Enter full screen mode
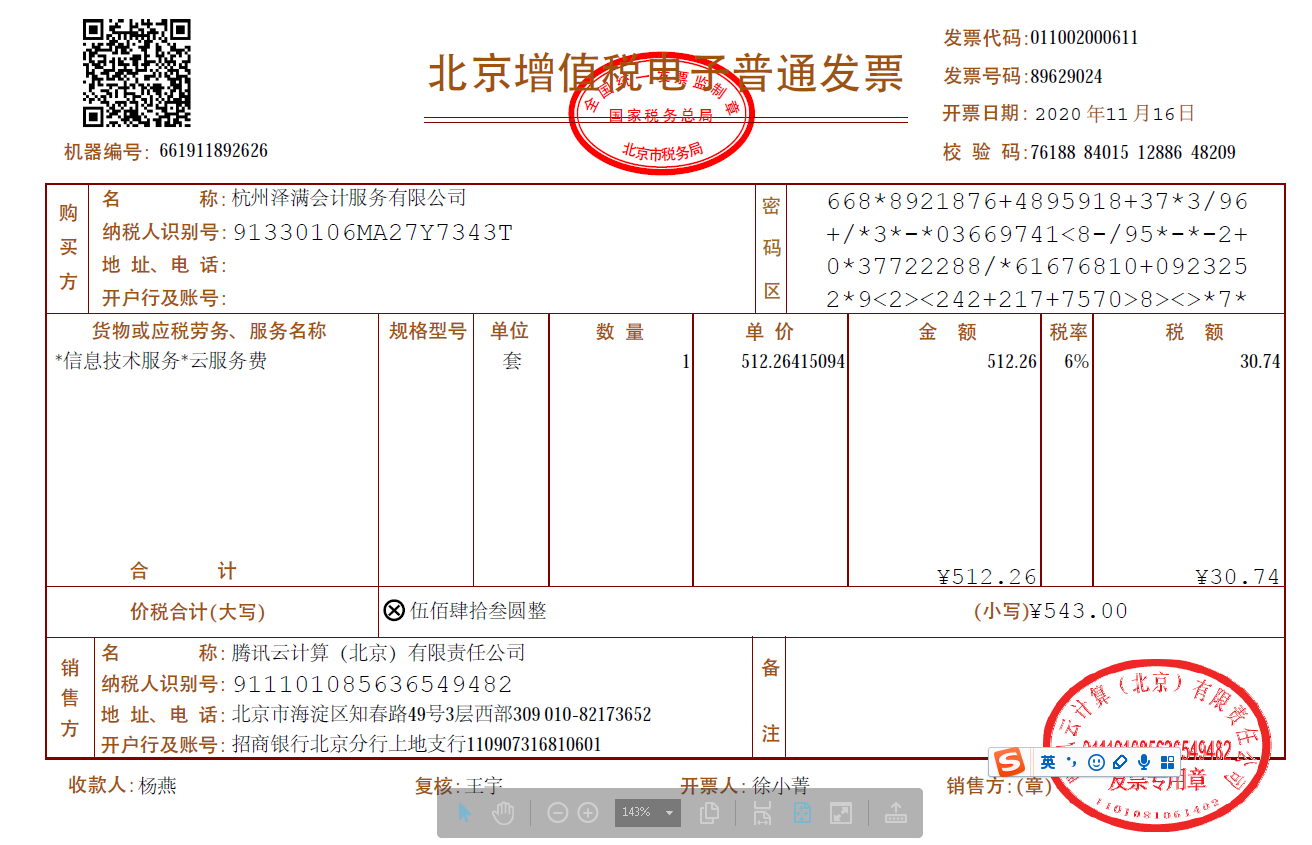The width and height of the screenshot is (1312, 845). [x=841, y=813]
